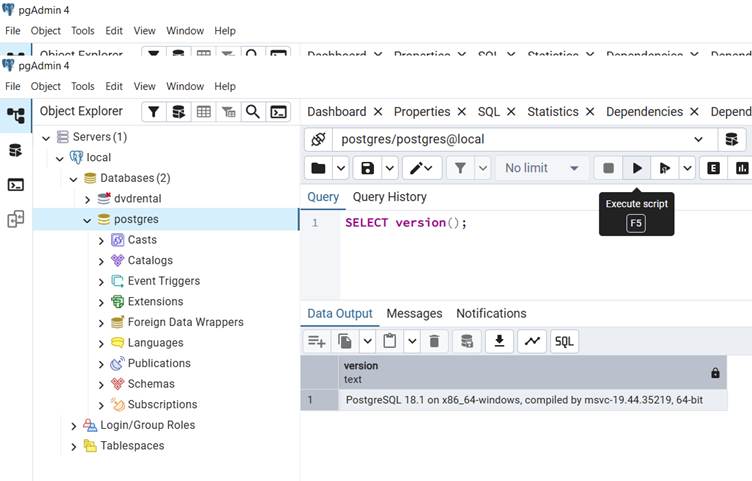
Task: Run the Execute script play button
Action: pos(637,168)
